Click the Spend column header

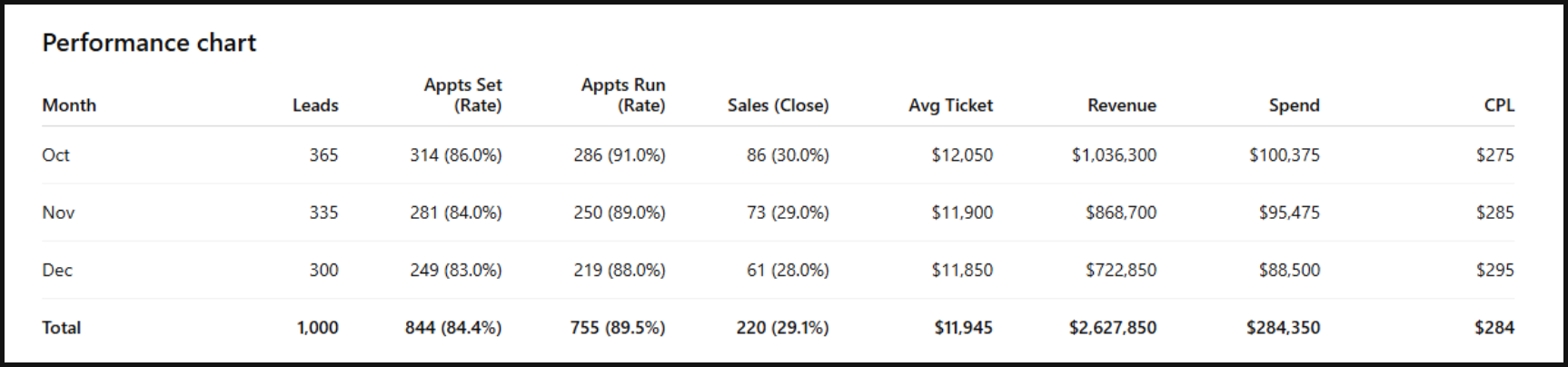click(1294, 105)
